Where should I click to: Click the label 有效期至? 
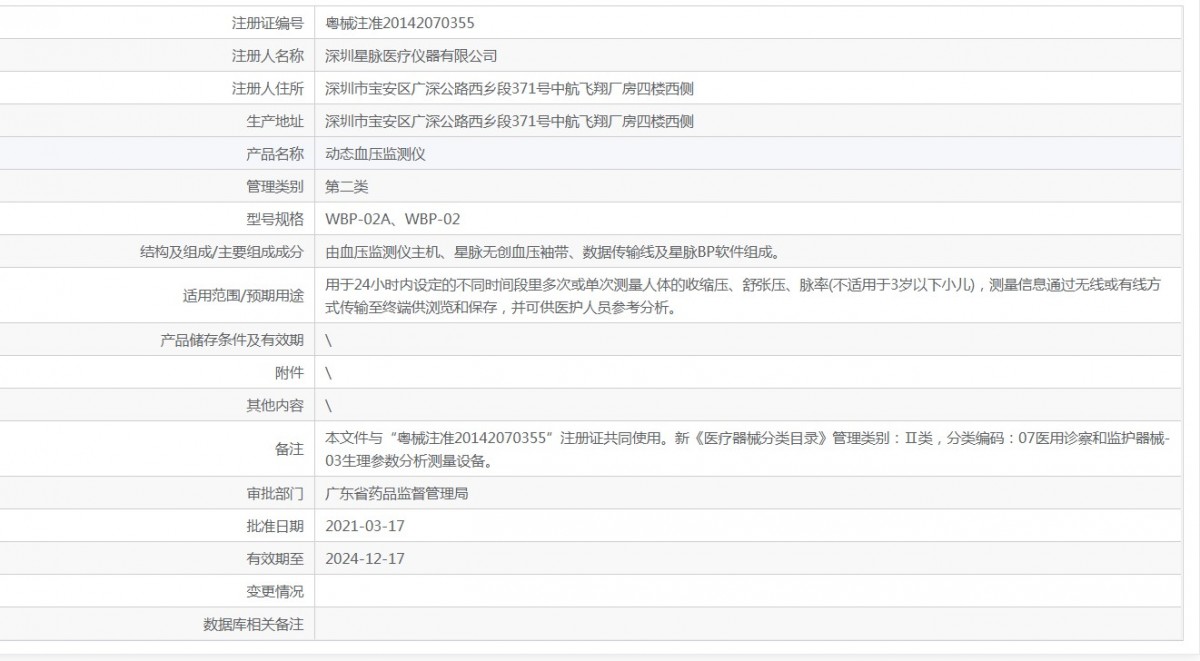click(275, 559)
